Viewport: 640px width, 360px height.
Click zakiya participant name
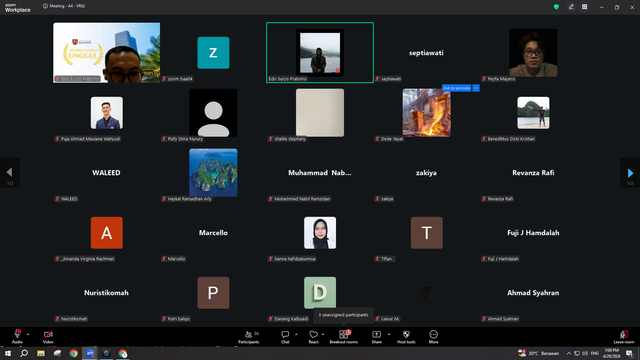pyautogui.click(x=426, y=173)
